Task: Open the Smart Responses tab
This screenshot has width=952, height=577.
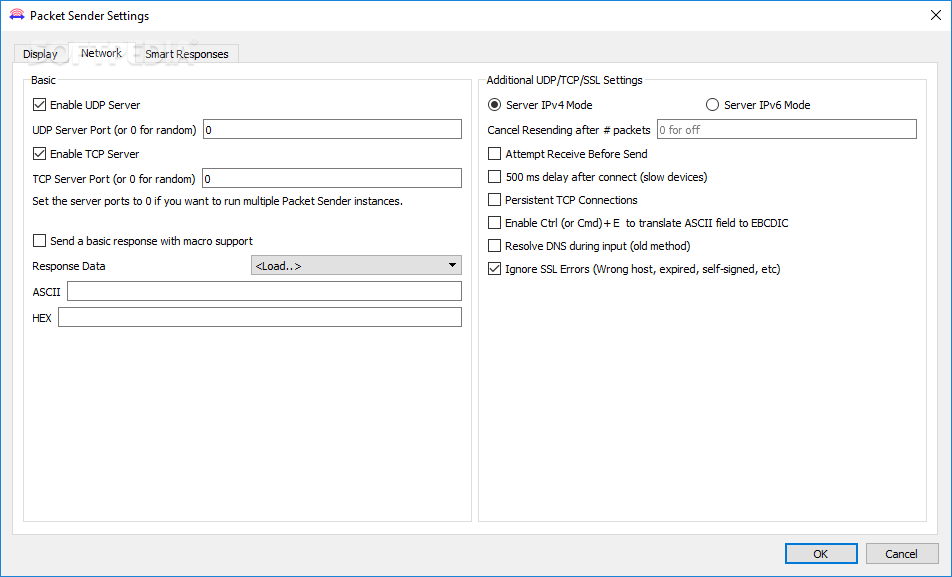Action: pos(186,53)
